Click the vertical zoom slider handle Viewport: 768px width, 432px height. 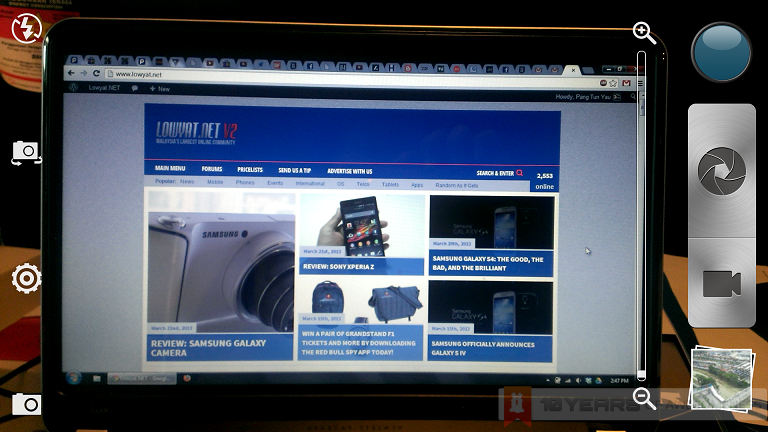coord(641,376)
